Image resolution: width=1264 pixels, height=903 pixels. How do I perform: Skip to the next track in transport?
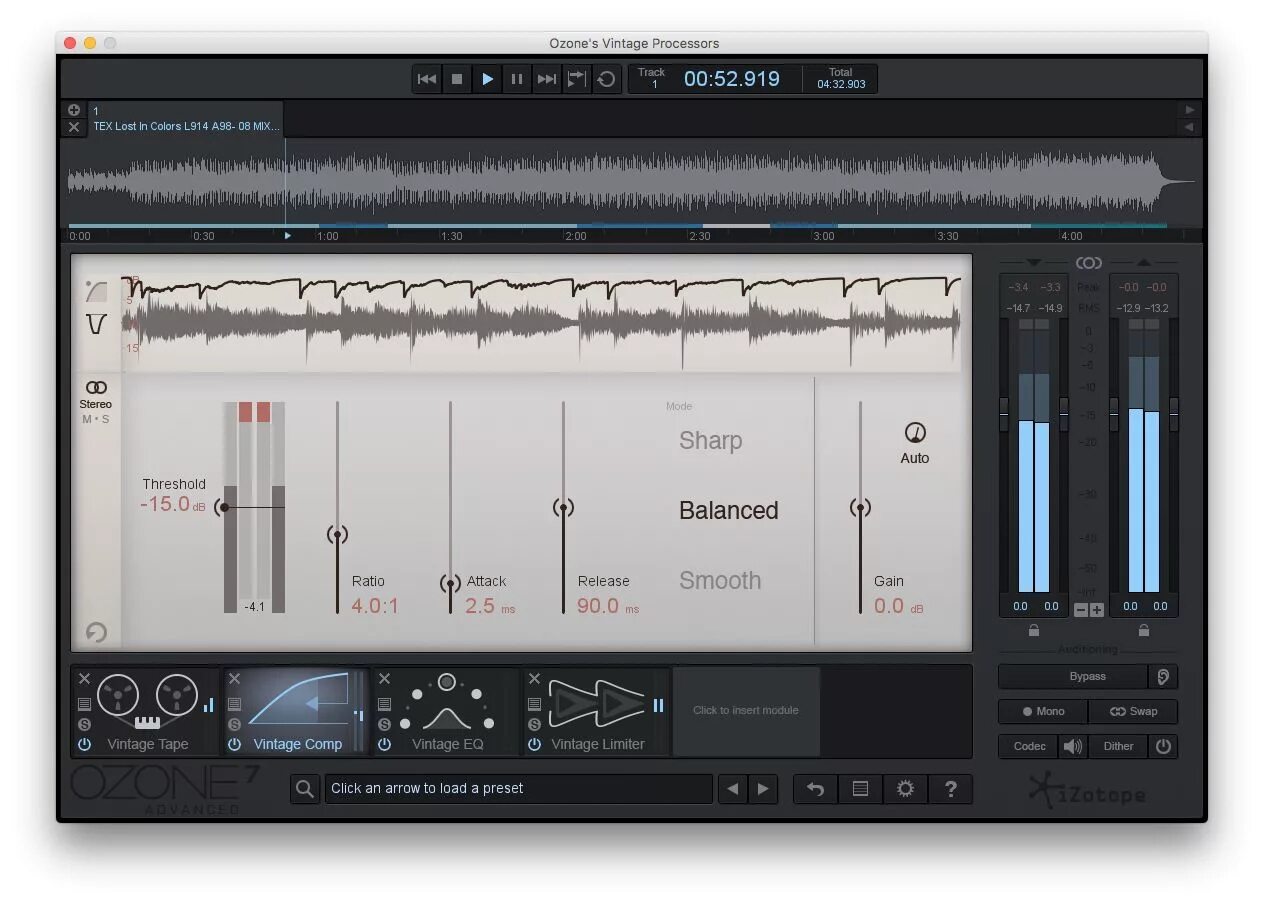(547, 79)
